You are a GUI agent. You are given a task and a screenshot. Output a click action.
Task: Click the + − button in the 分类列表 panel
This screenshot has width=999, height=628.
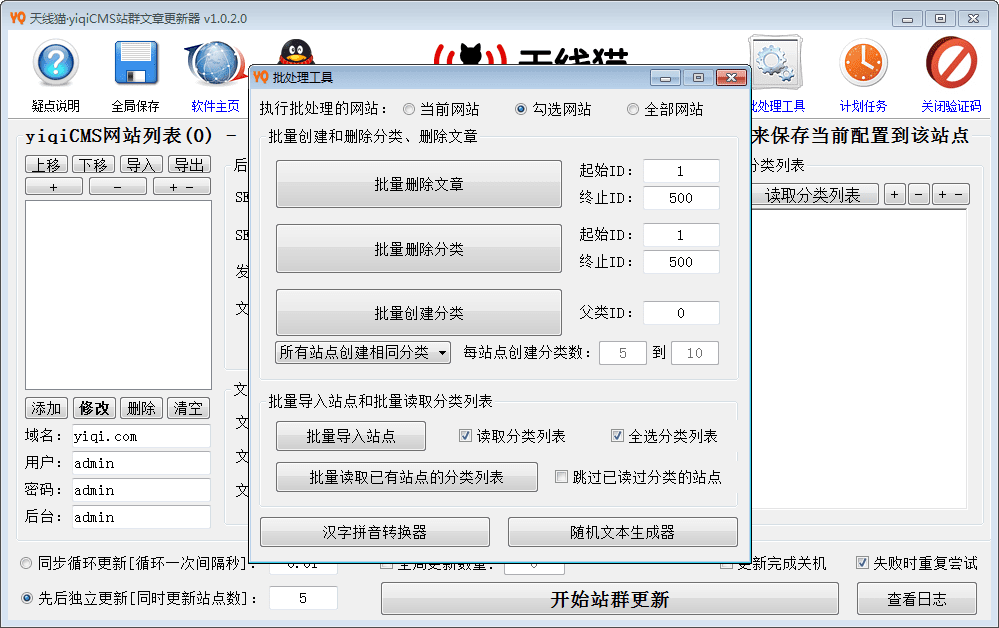[x=951, y=195]
